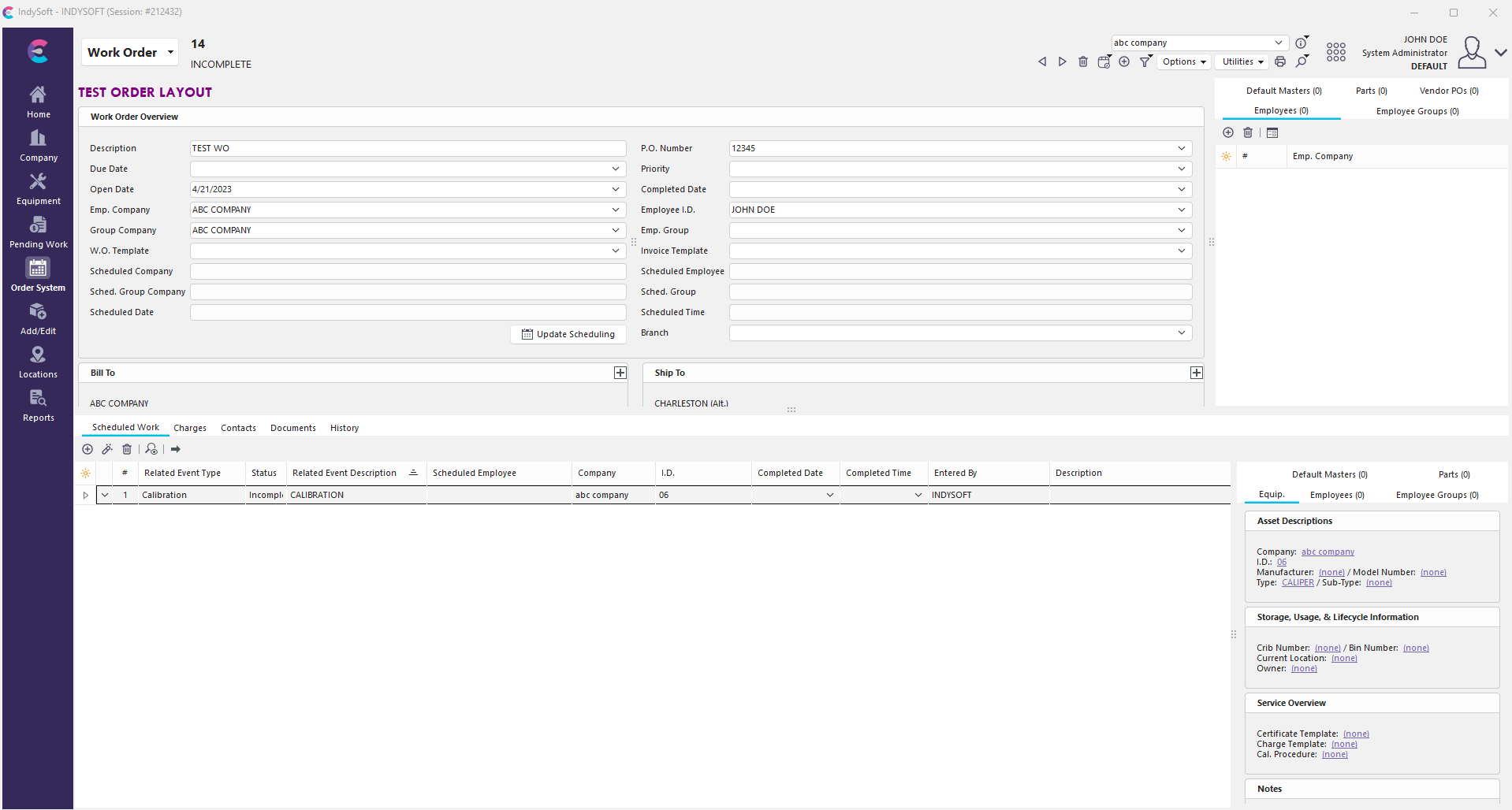Open the Reports section

(38, 406)
